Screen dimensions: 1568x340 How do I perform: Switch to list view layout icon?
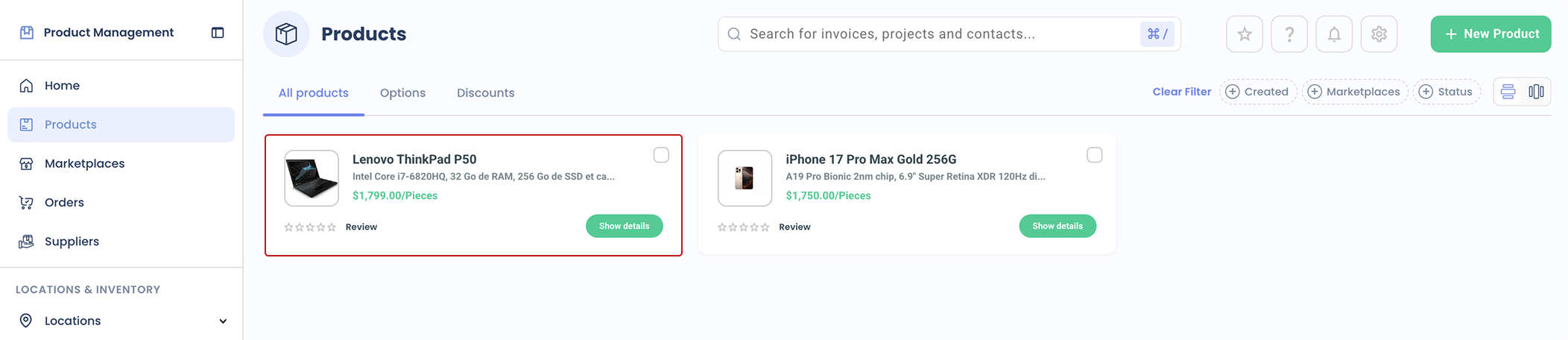click(1508, 92)
